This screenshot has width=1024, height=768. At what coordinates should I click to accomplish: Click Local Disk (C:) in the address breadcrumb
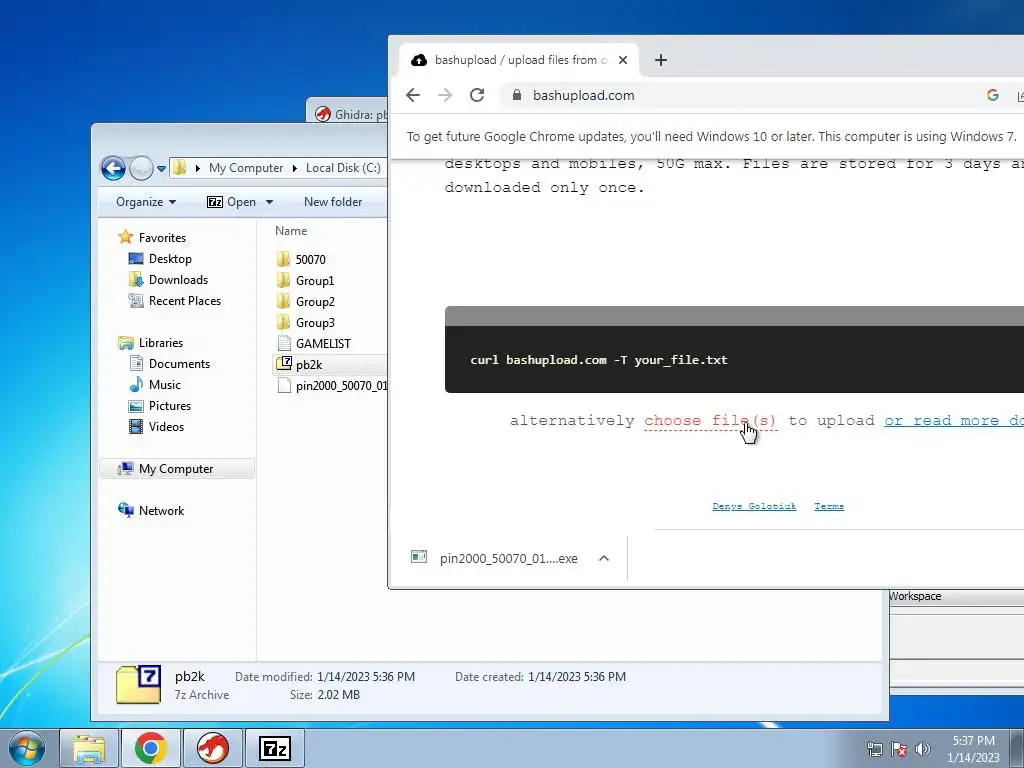click(343, 168)
